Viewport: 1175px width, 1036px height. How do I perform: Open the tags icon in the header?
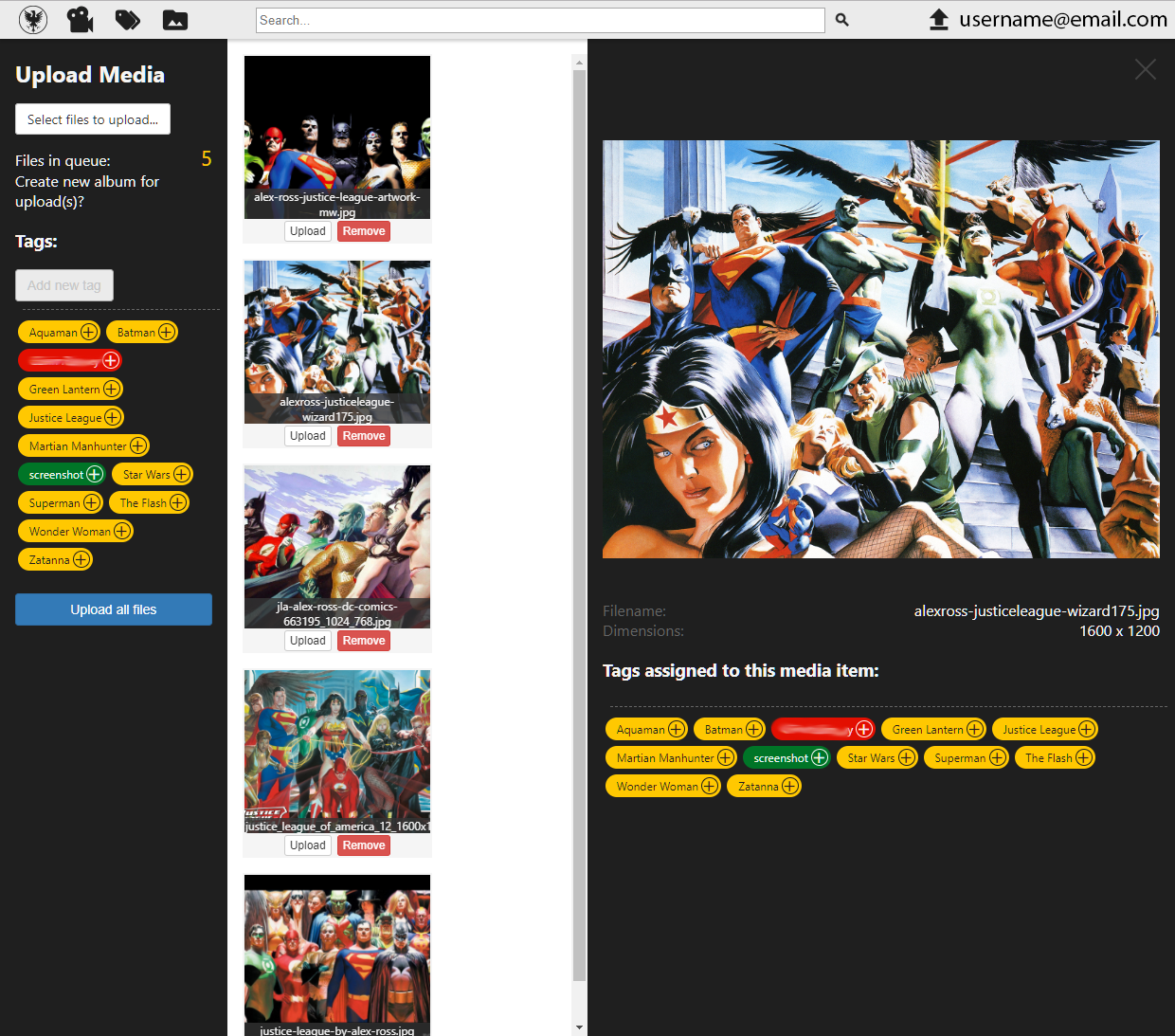[x=128, y=20]
